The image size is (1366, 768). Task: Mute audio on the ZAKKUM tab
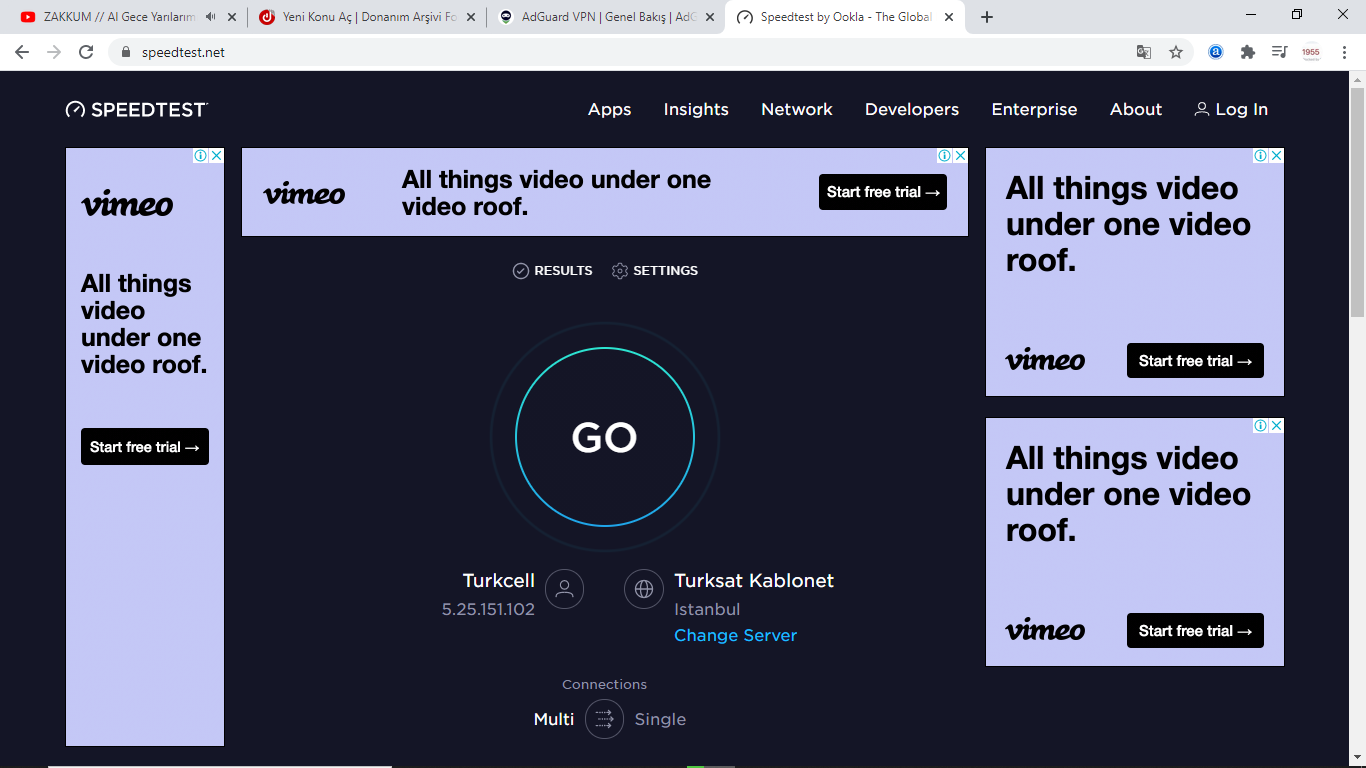pos(210,17)
